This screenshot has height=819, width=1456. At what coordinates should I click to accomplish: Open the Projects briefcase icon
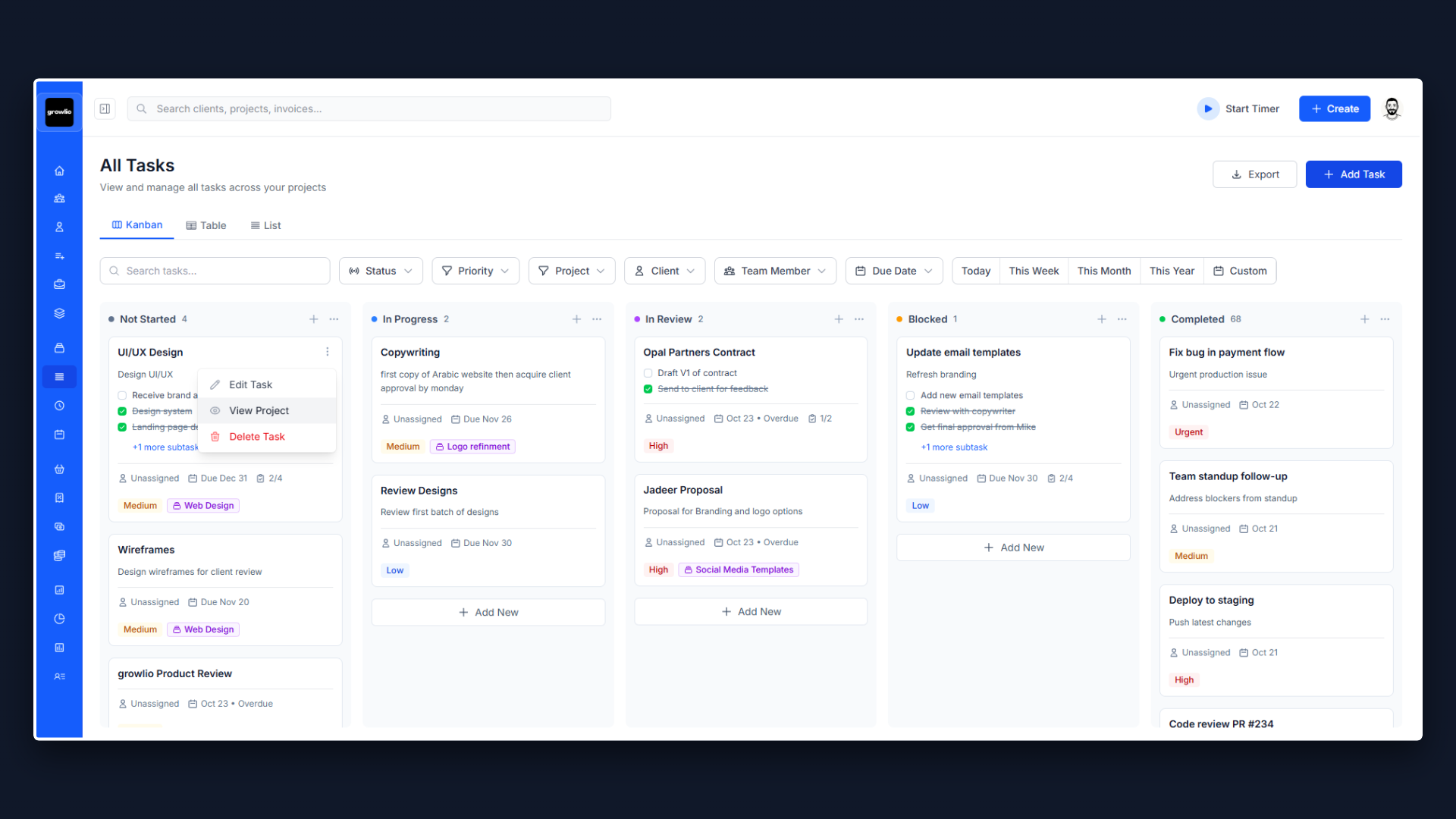[59, 284]
